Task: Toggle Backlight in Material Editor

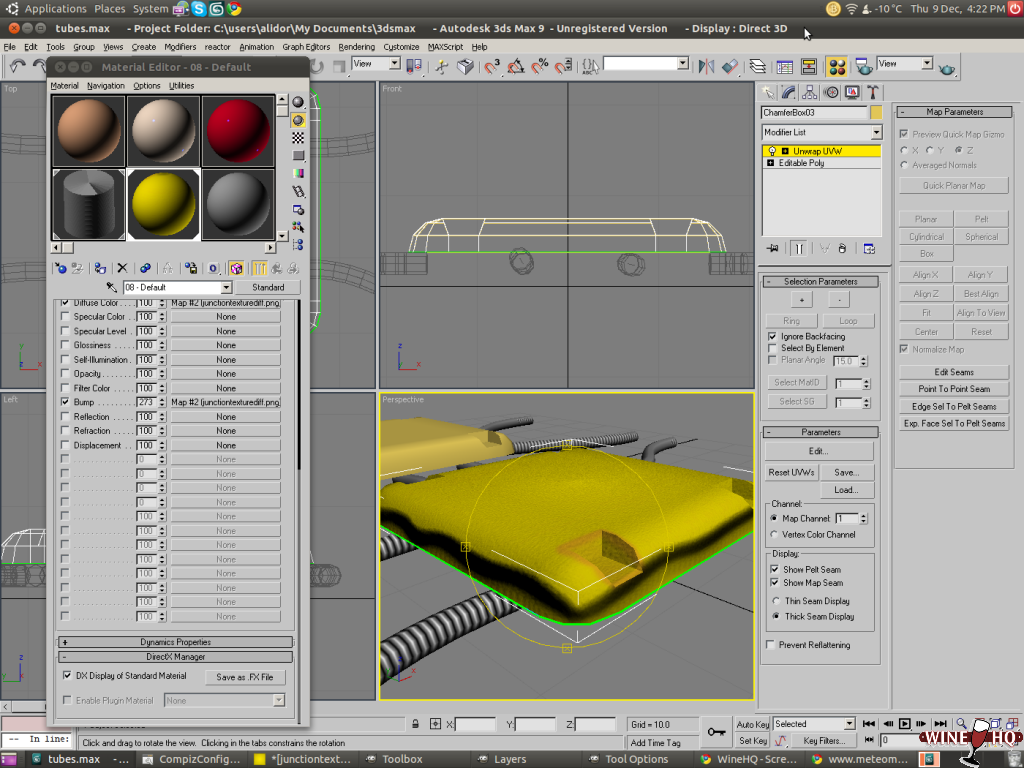Action: pyautogui.click(x=298, y=120)
